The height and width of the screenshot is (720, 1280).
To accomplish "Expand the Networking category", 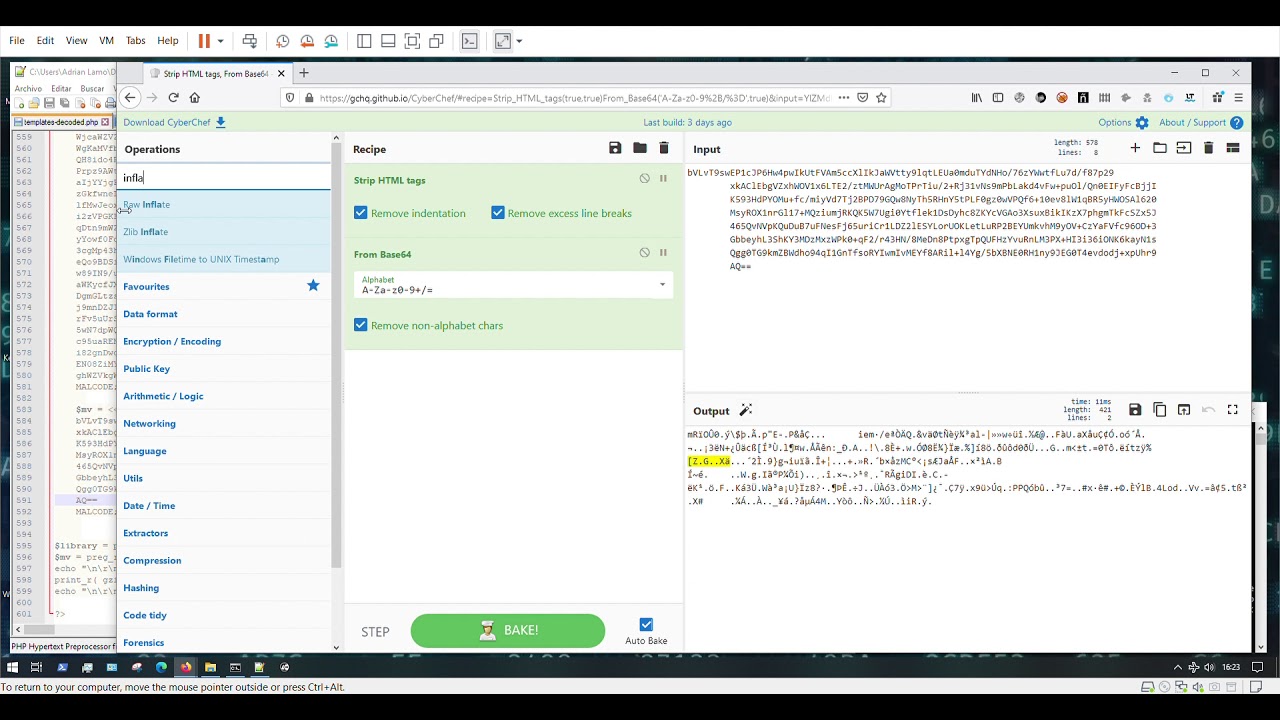I will coord(223,423).
